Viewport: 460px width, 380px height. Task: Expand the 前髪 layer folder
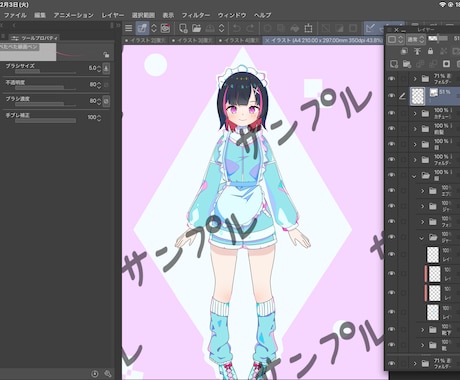[x=415, y=129]
